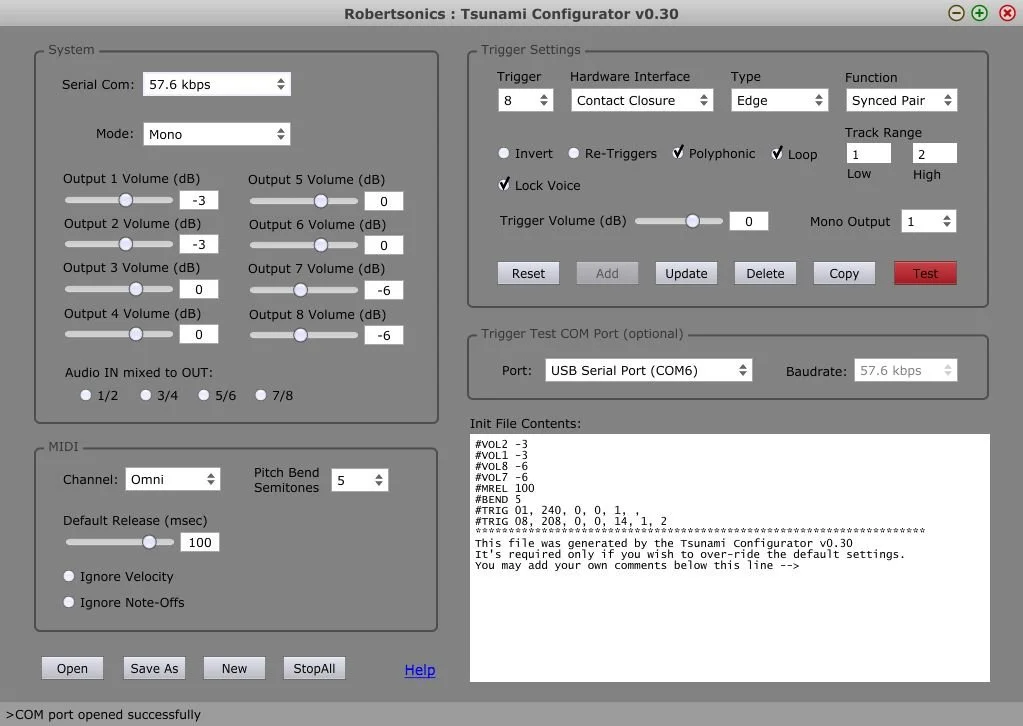Click Default Release value field 100
Image resolution: width=1023 pixels, height=726 pixels.
(200, 542)
